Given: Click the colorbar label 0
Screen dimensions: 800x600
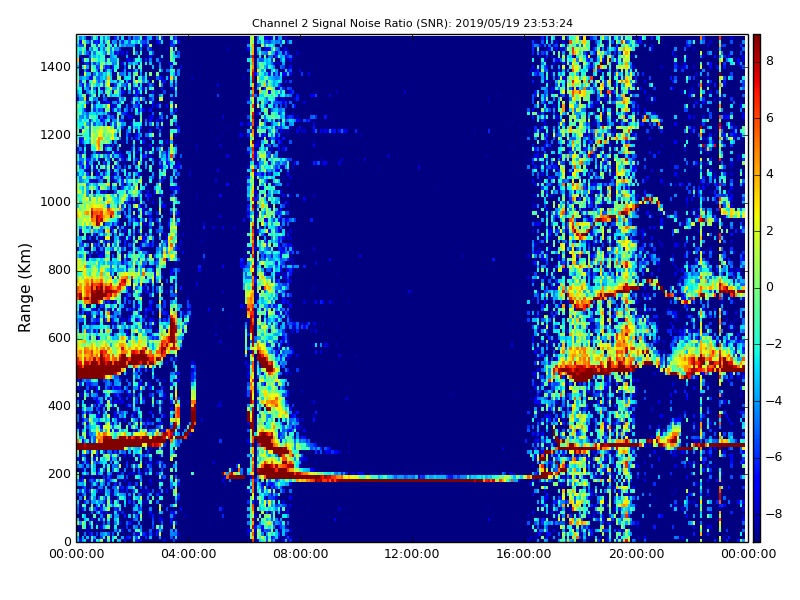Looking at the screenshot, I should (x=770, y=287).
